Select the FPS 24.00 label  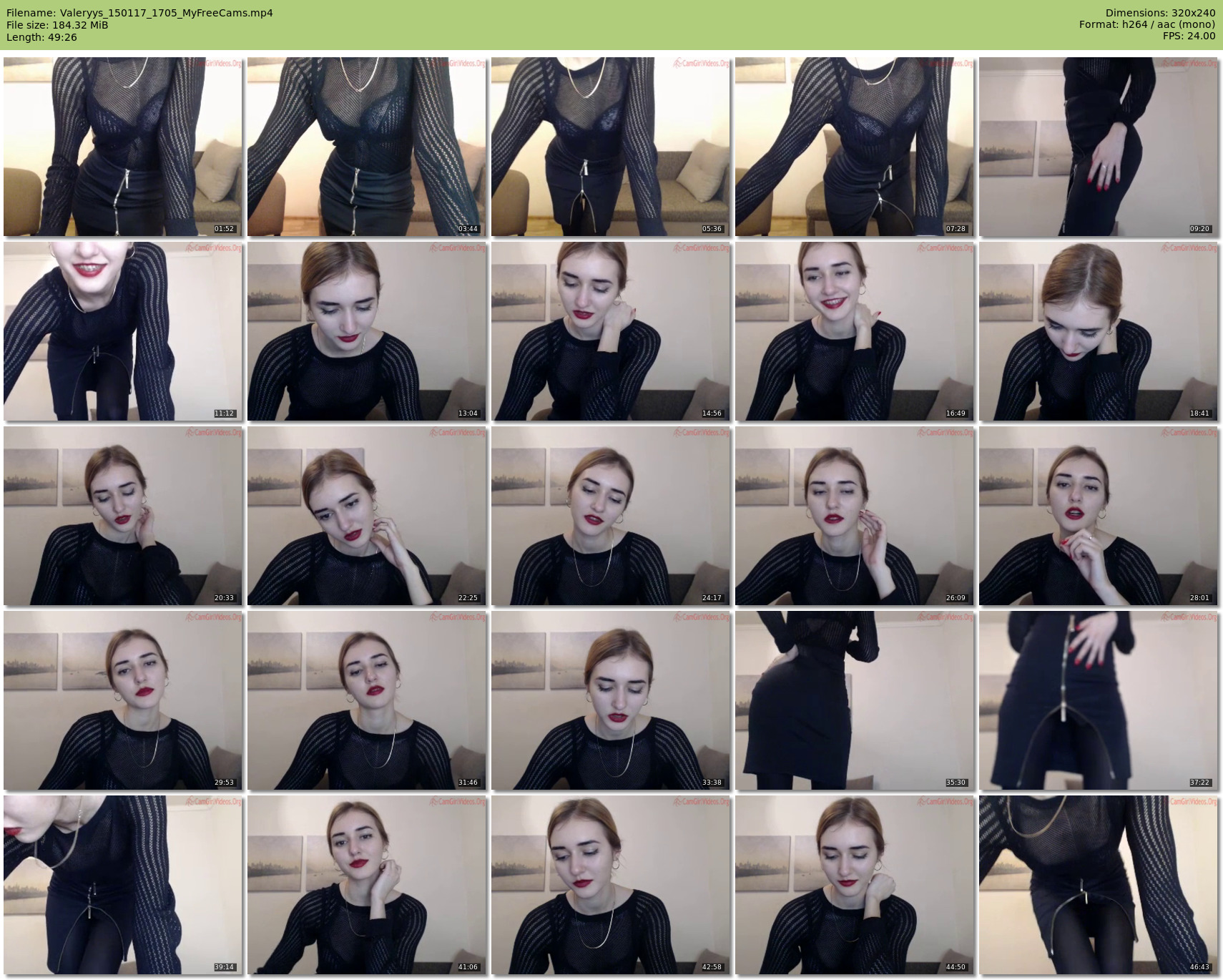pyautogui.click(x=1189, y=36)
